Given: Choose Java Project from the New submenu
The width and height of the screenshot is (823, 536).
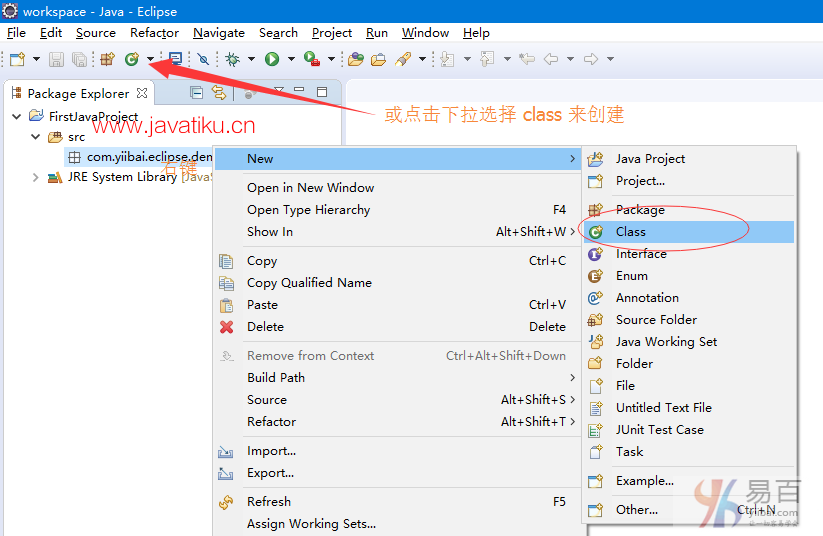Looking at the screenshot, I should point(689,159).
